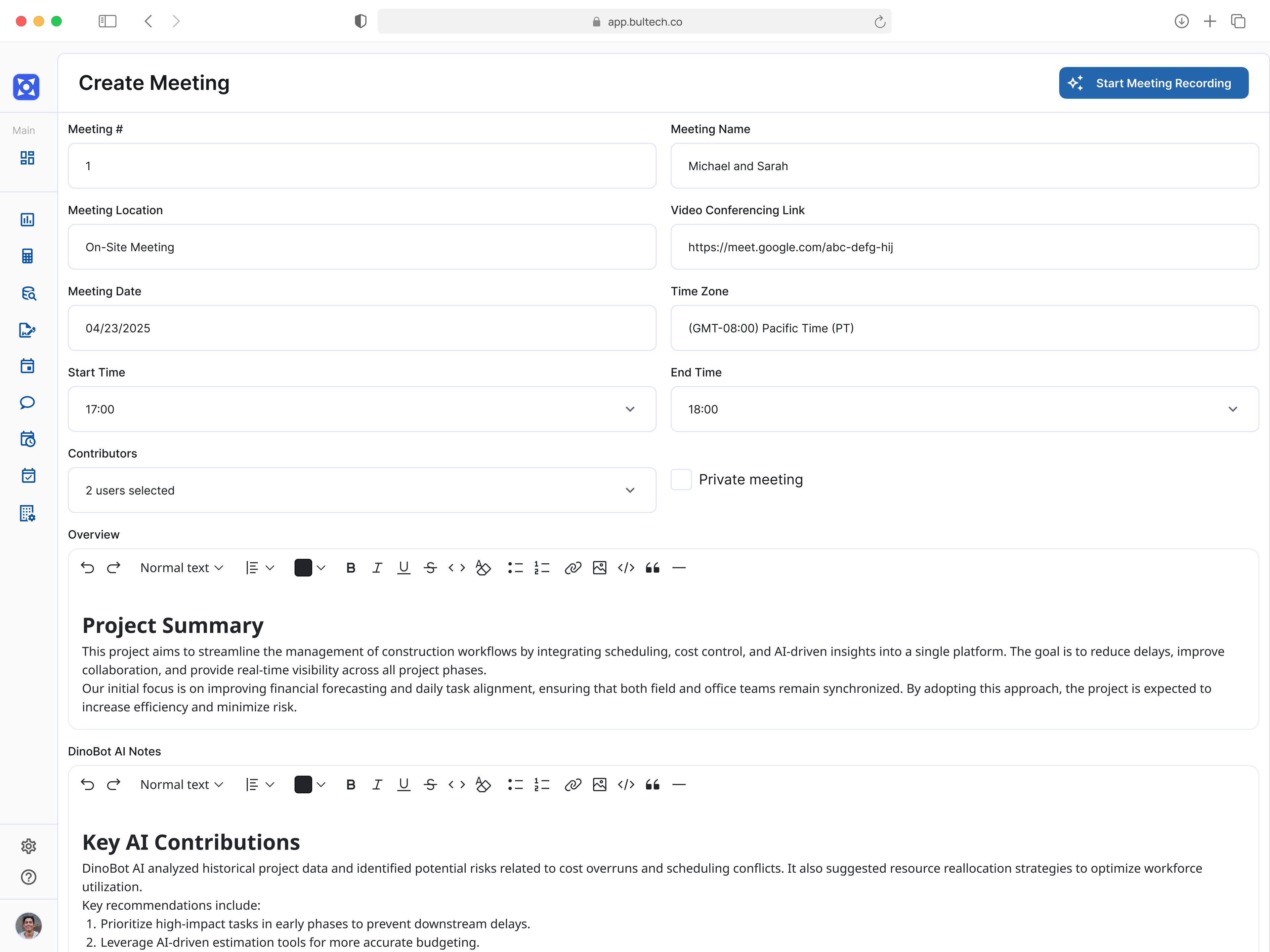Click undo in the Overview editor toolbar
The width and height of the screenshot is (1270, 952).
coord(87,568)
